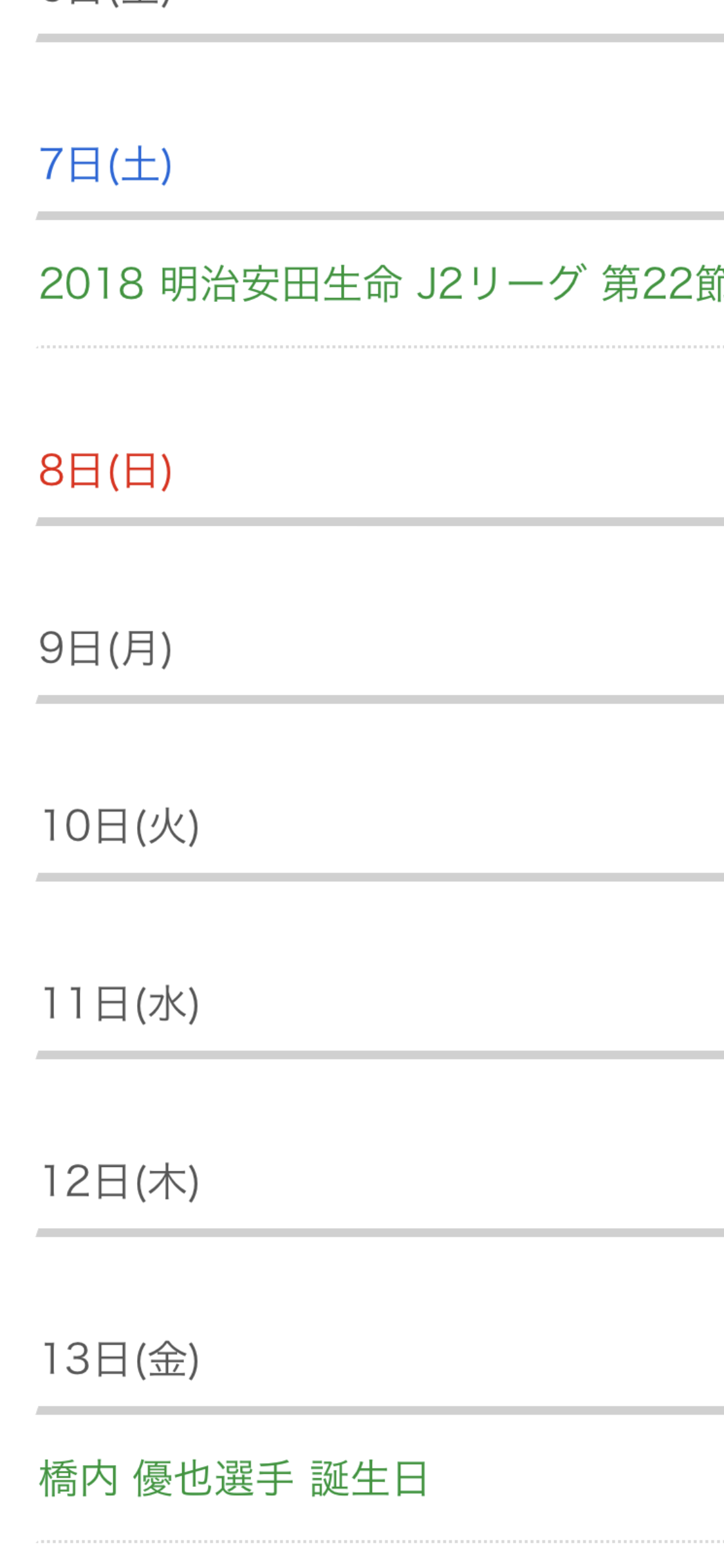Open the 橋内 優也選手 誕生日 event
Screen dimensions: 724x1568
point(234,1479)
